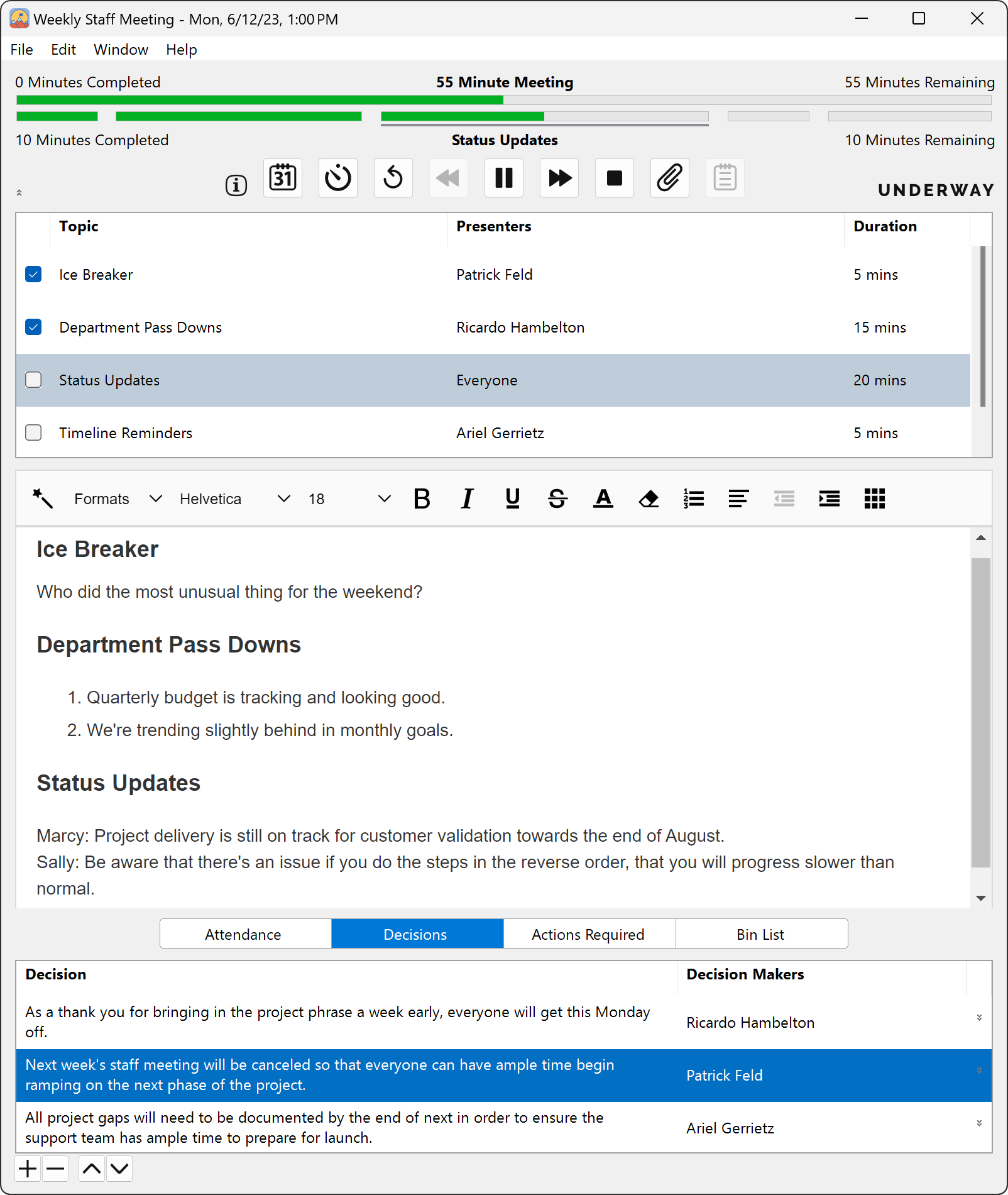Apply strikethrough formatting

click(x=557, y=499)
